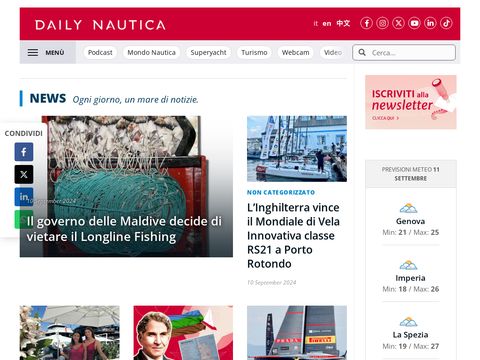
Task: Click the NEWS section heading
Action: point(48,98)
